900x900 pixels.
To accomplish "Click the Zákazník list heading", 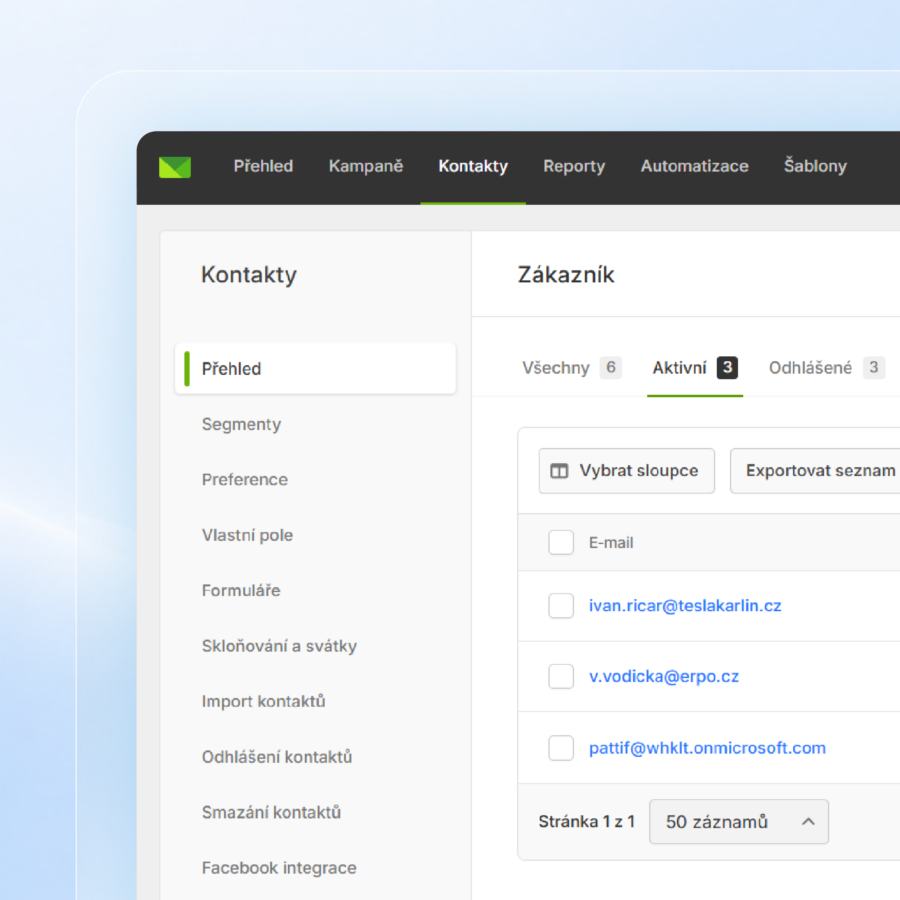I will [566, 274].
